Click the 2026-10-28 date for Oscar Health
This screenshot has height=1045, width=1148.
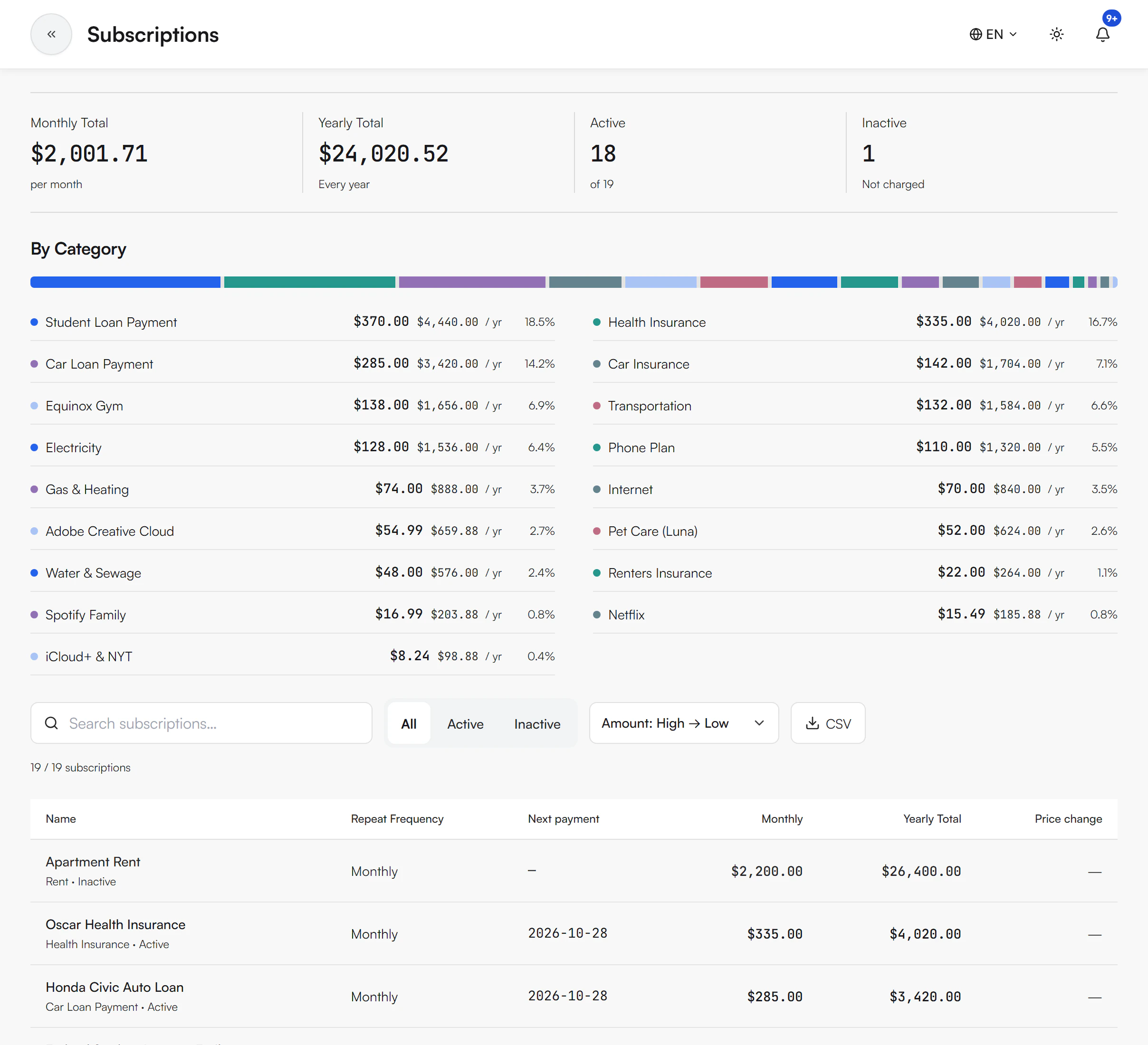tap(567, 933)
